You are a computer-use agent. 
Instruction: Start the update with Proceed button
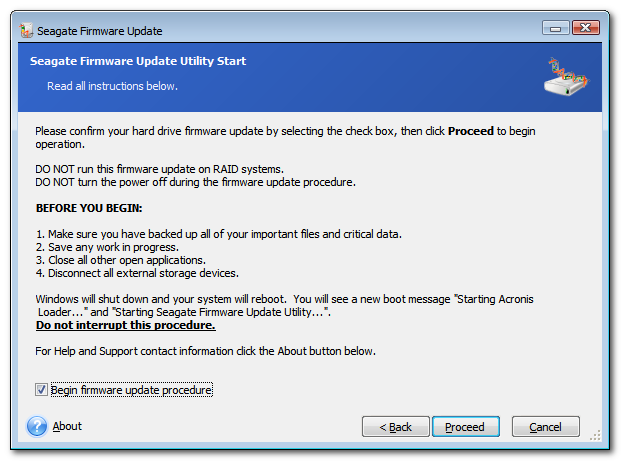tap(465, 427)
